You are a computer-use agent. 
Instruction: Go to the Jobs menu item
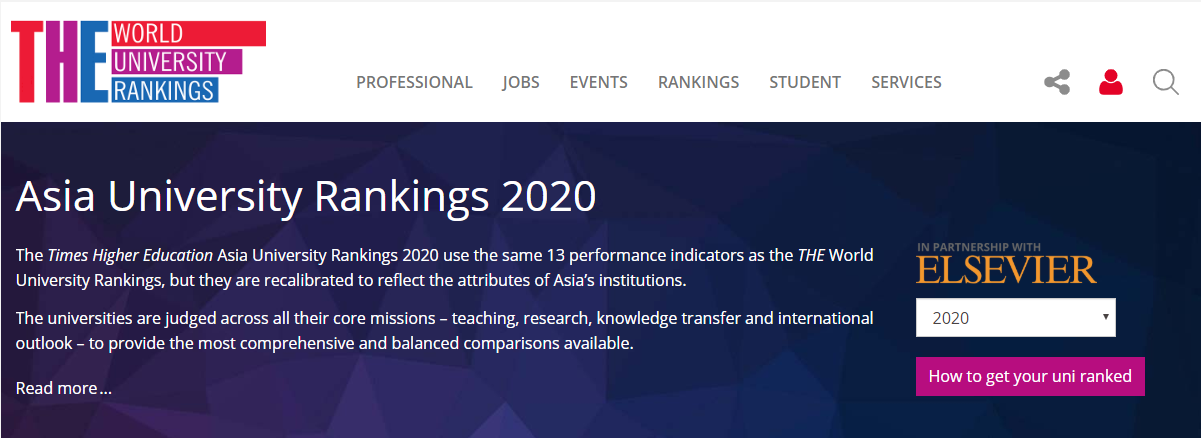(x=521, y=82)
